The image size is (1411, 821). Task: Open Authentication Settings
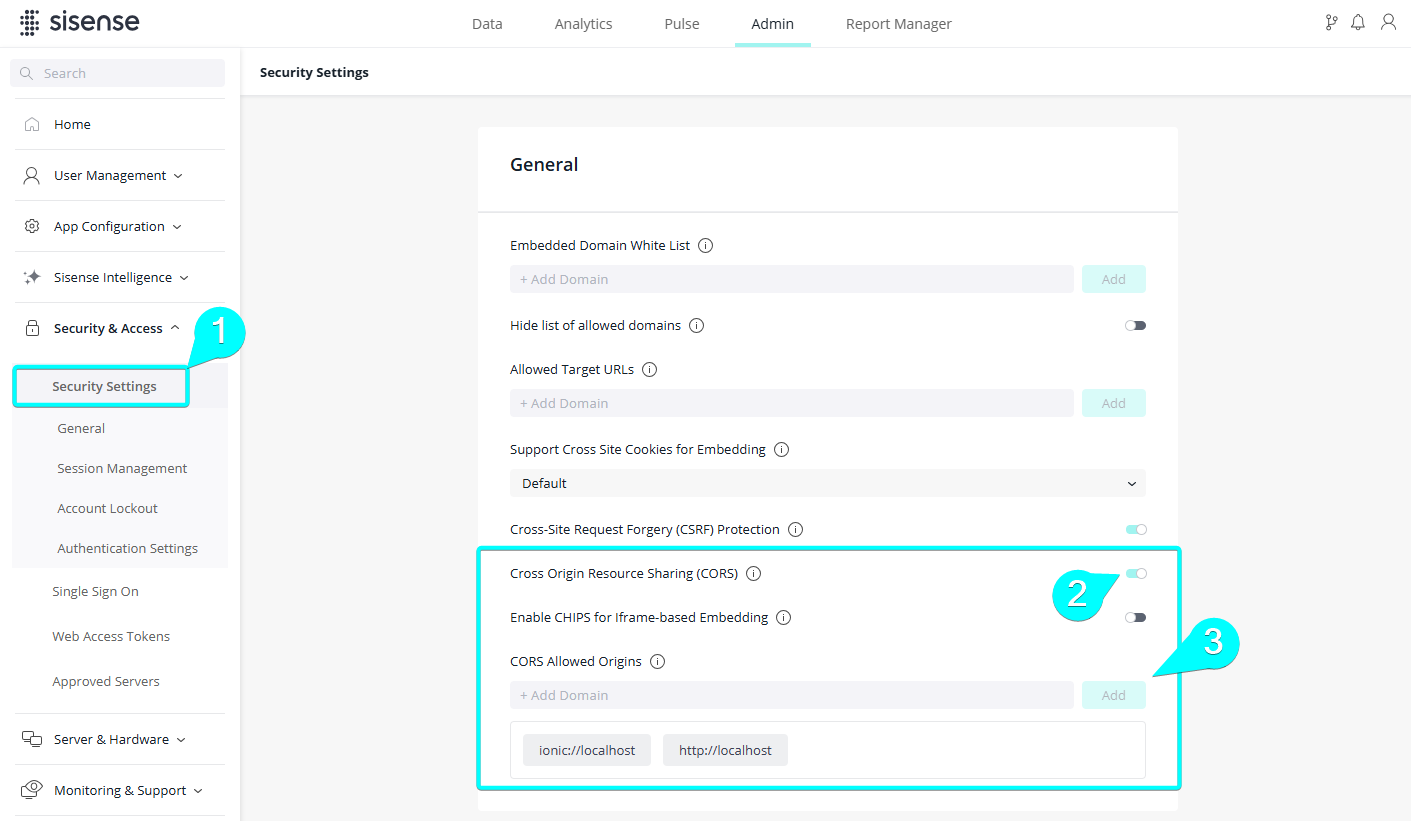(127, 548)
